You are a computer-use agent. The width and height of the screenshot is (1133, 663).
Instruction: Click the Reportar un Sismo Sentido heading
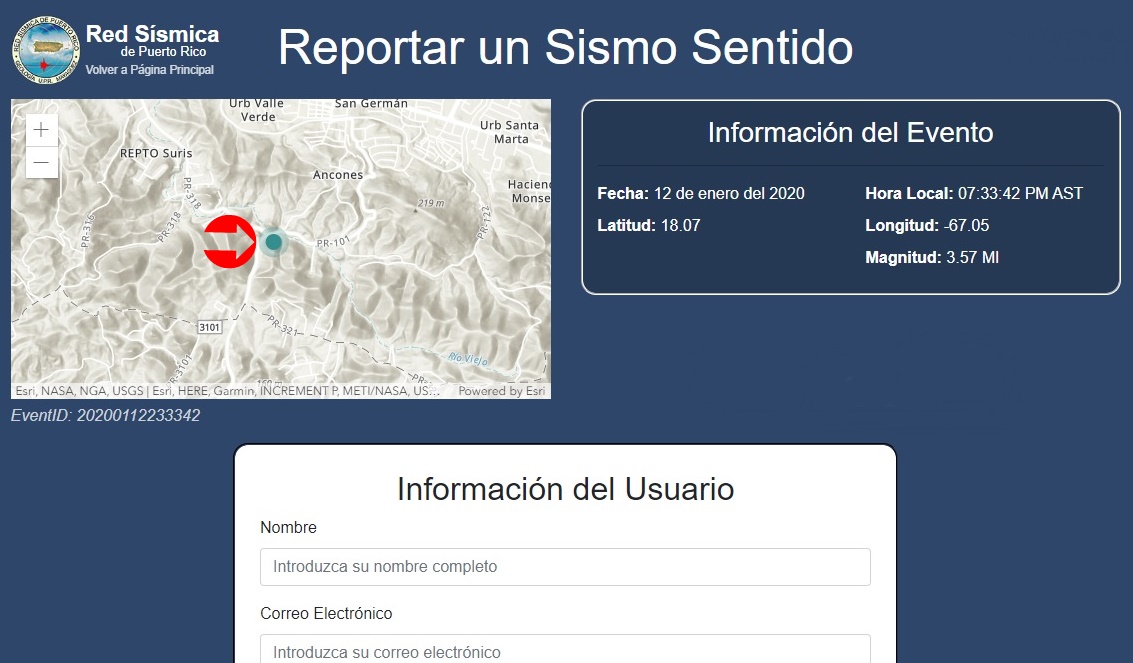[565, 47]
